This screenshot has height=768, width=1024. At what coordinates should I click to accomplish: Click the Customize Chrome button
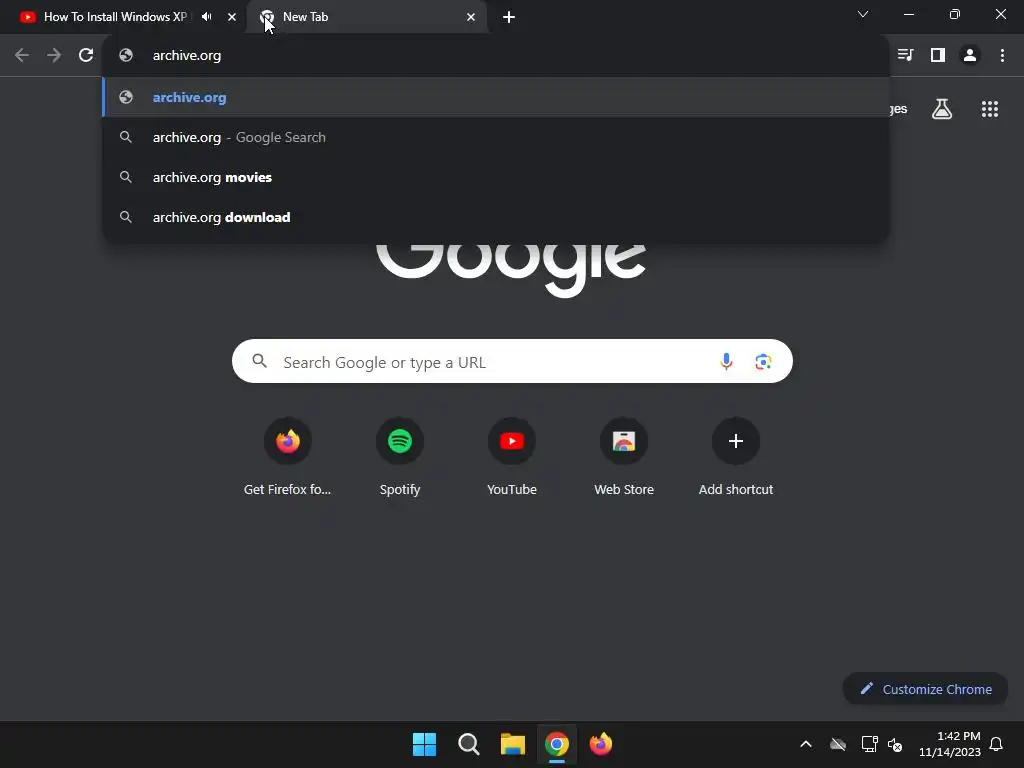(925, 689)
